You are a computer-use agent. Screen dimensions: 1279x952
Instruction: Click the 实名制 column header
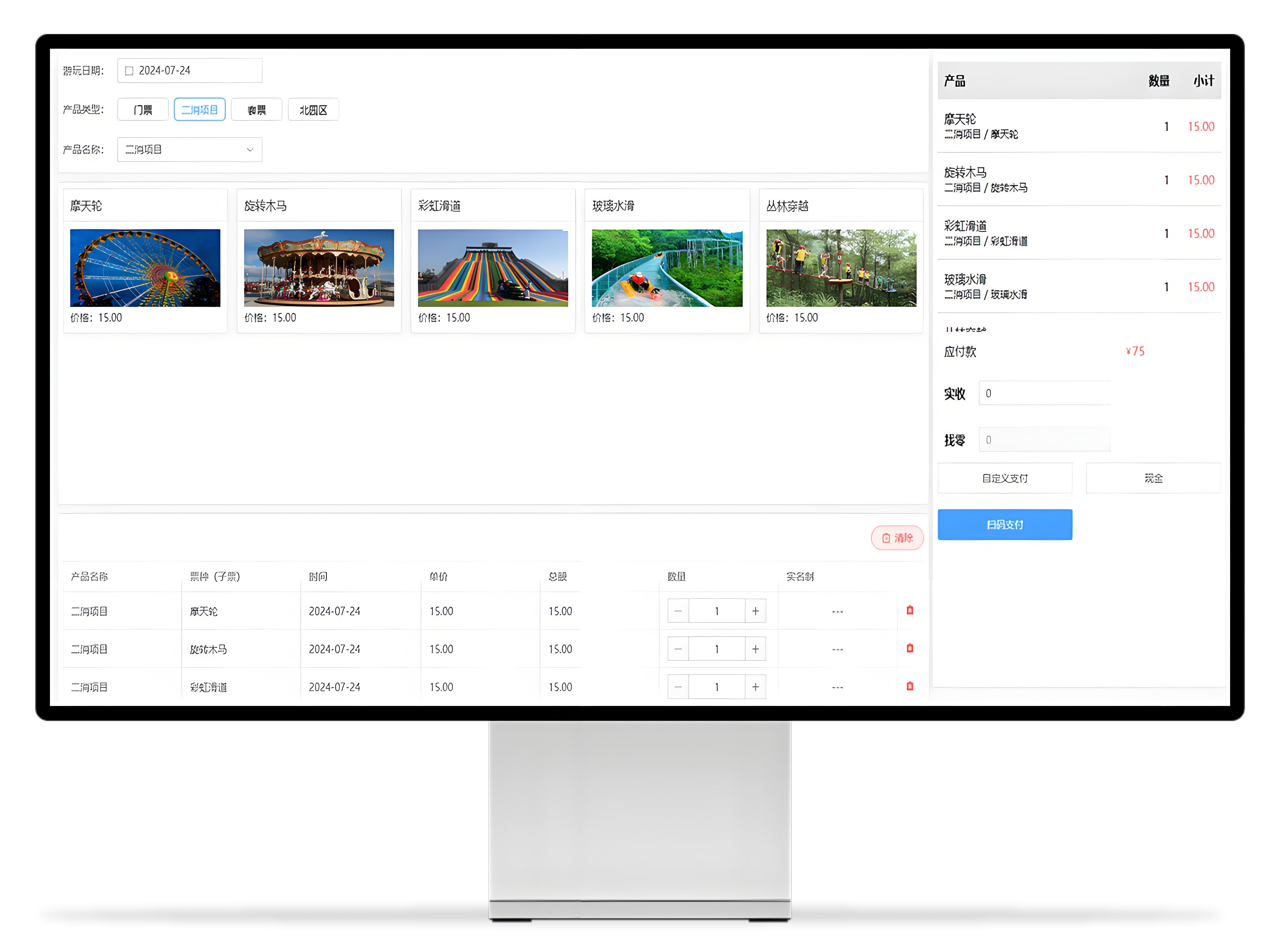(x=799, y=576)
